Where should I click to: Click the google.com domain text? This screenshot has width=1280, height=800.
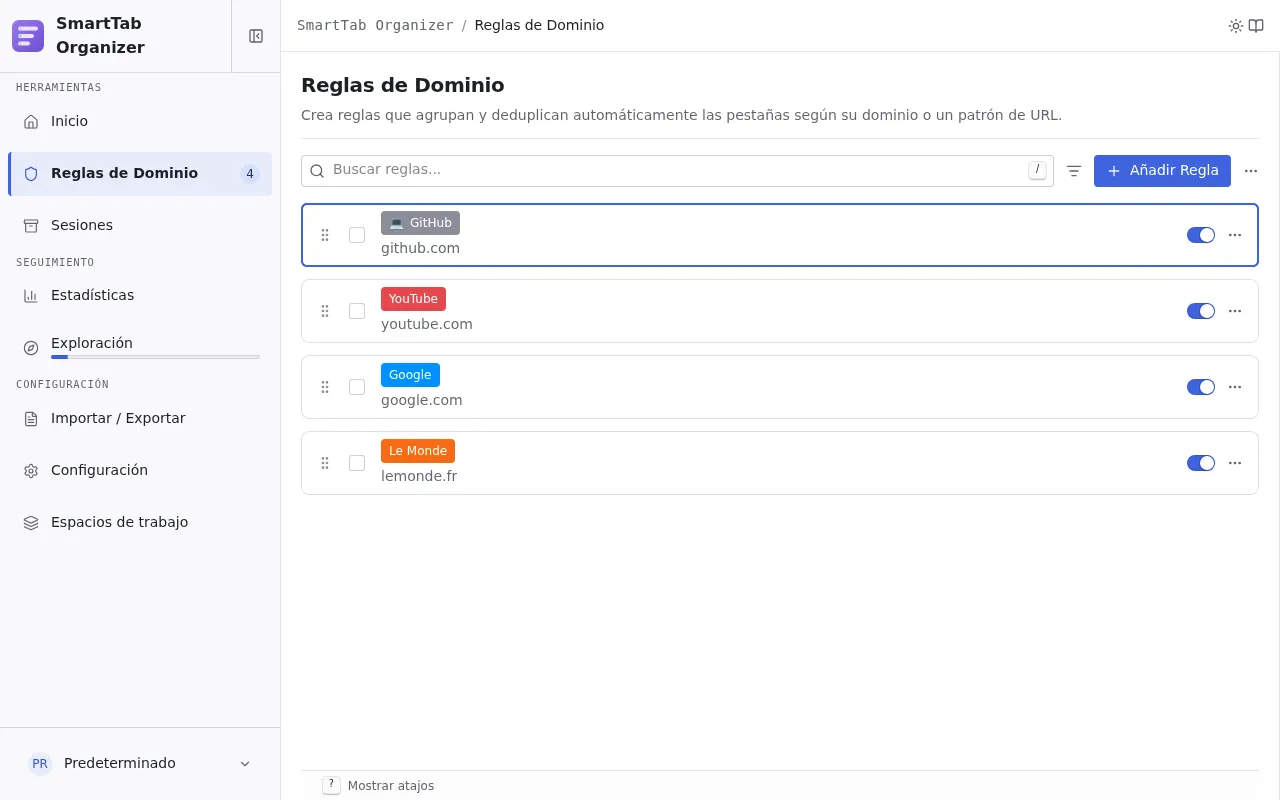point(422,400)
